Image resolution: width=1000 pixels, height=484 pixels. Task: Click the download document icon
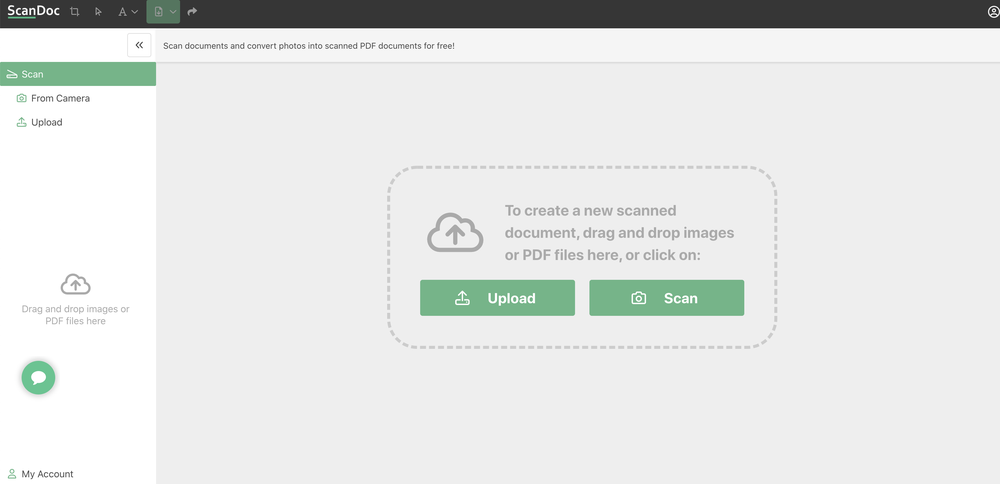(x=158, y=11)
